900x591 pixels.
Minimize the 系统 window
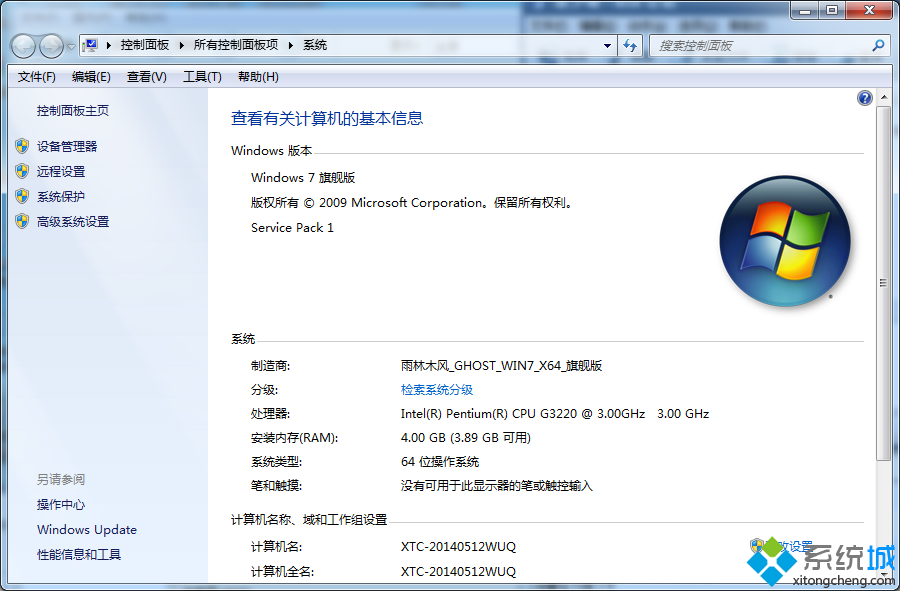click(805, 10)
